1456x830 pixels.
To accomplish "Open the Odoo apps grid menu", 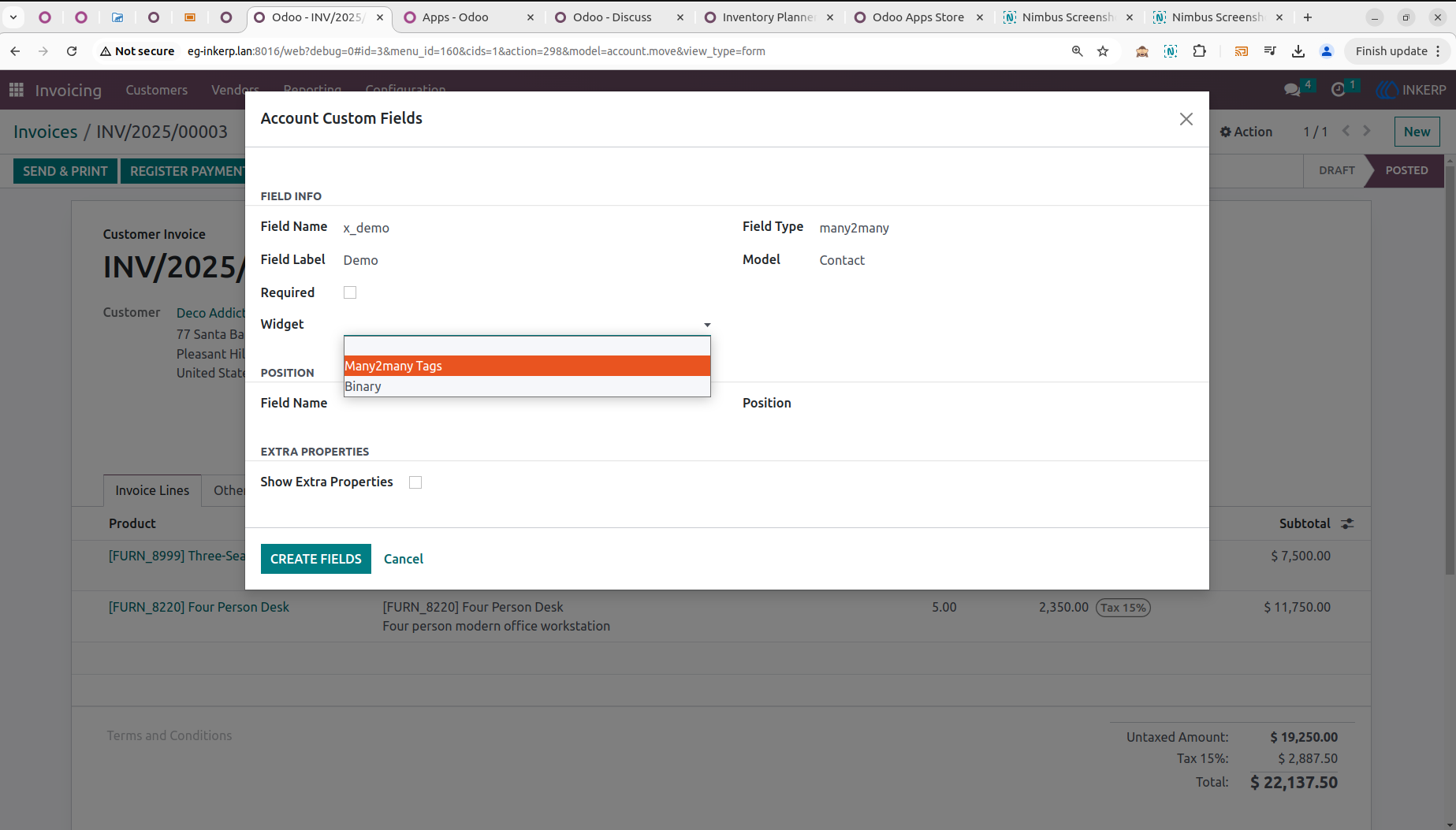I will tap(17, 90).
